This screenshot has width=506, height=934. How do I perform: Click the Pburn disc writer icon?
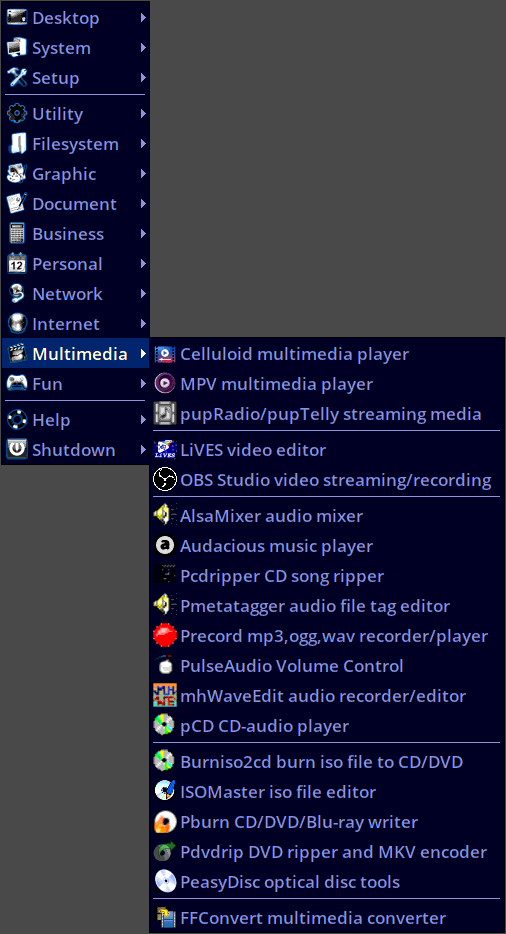[x=165, y=822]
